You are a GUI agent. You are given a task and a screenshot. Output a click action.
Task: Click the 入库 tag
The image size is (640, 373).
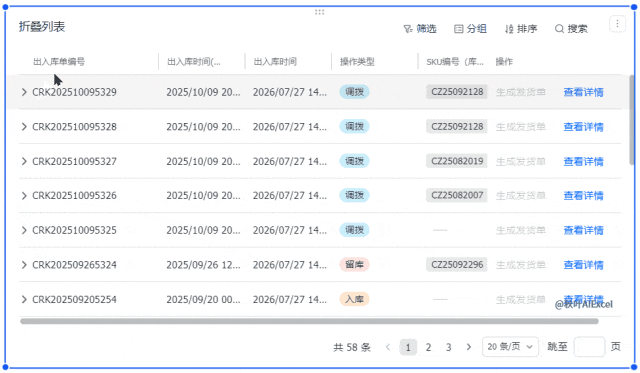(354, 300)
